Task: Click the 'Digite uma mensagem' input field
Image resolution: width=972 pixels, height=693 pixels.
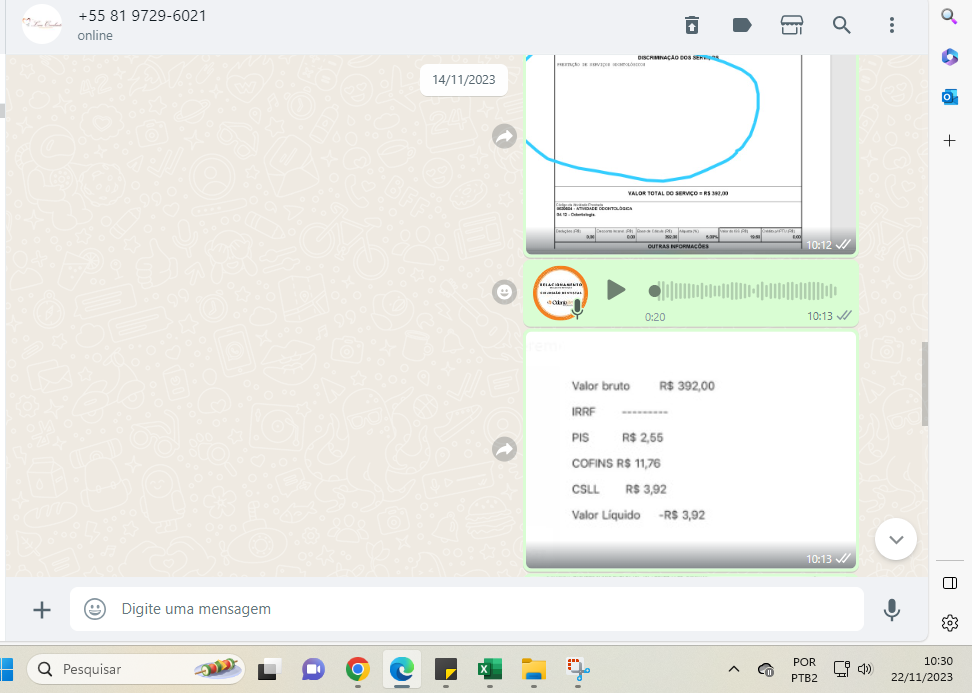Action: (x=480, y=609)
